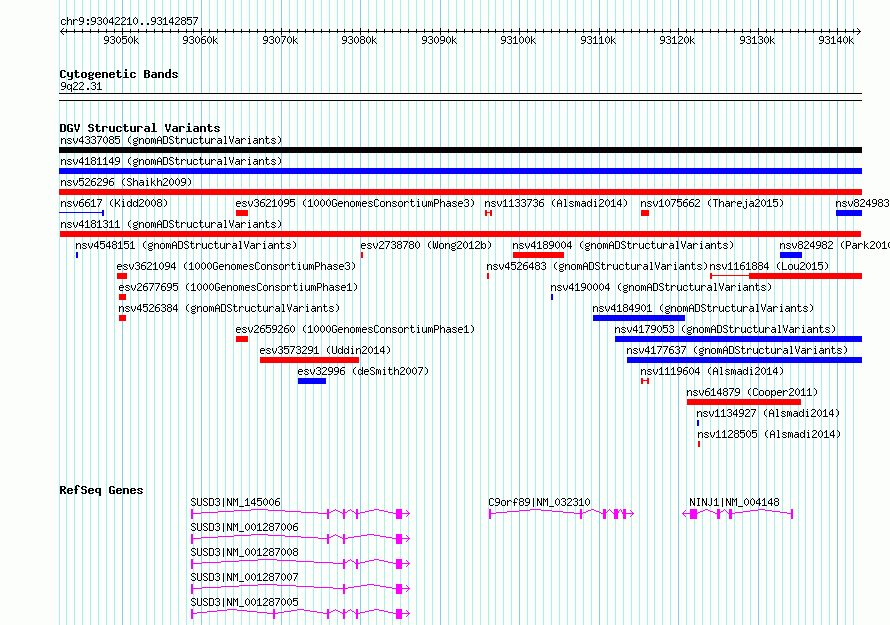Image resolution: width=890 pixels, height=625 pixels.
Task: Click the NINJ1 gene model glyph
Action: (737, 514)
